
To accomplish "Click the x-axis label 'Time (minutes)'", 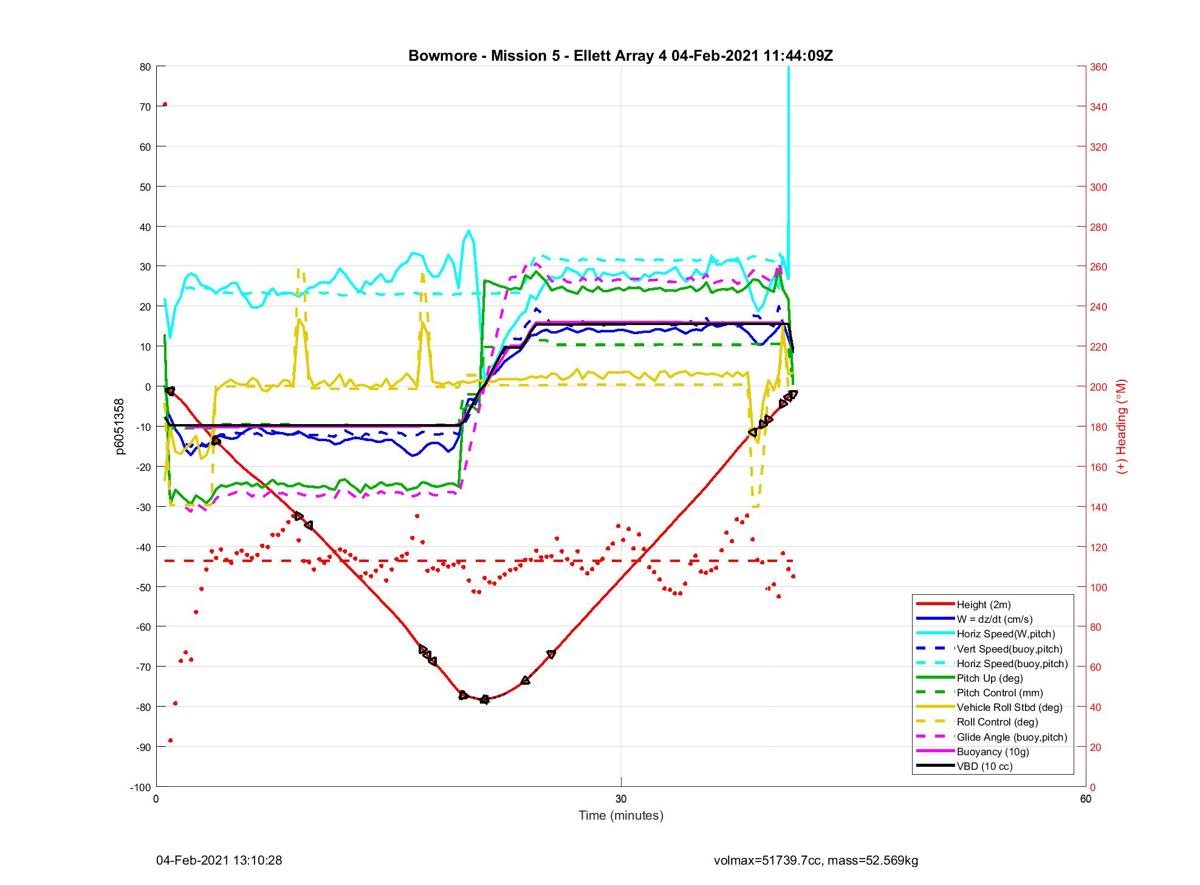I will (x=621, y=815).
